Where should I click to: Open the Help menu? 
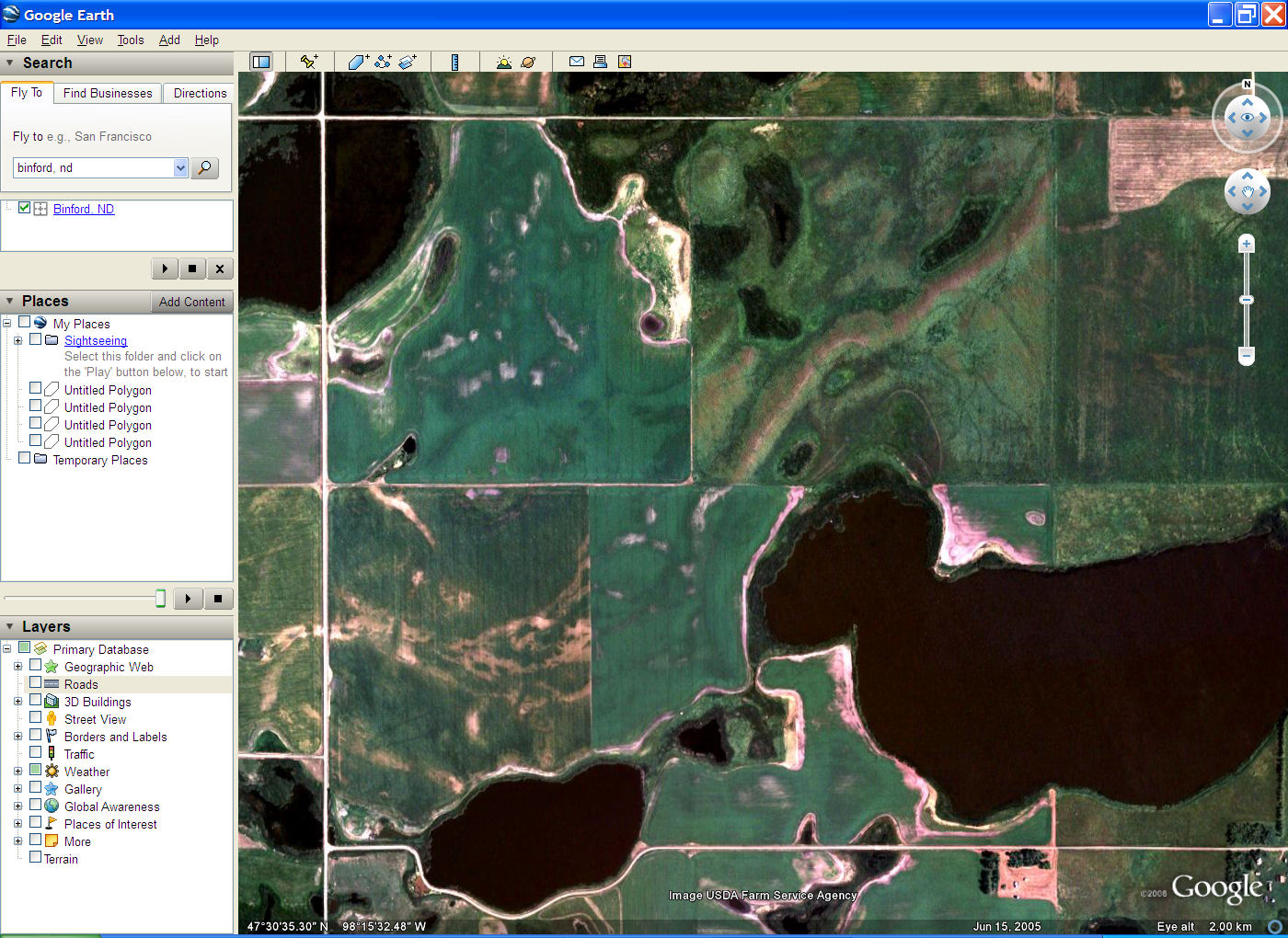[207, 40]
